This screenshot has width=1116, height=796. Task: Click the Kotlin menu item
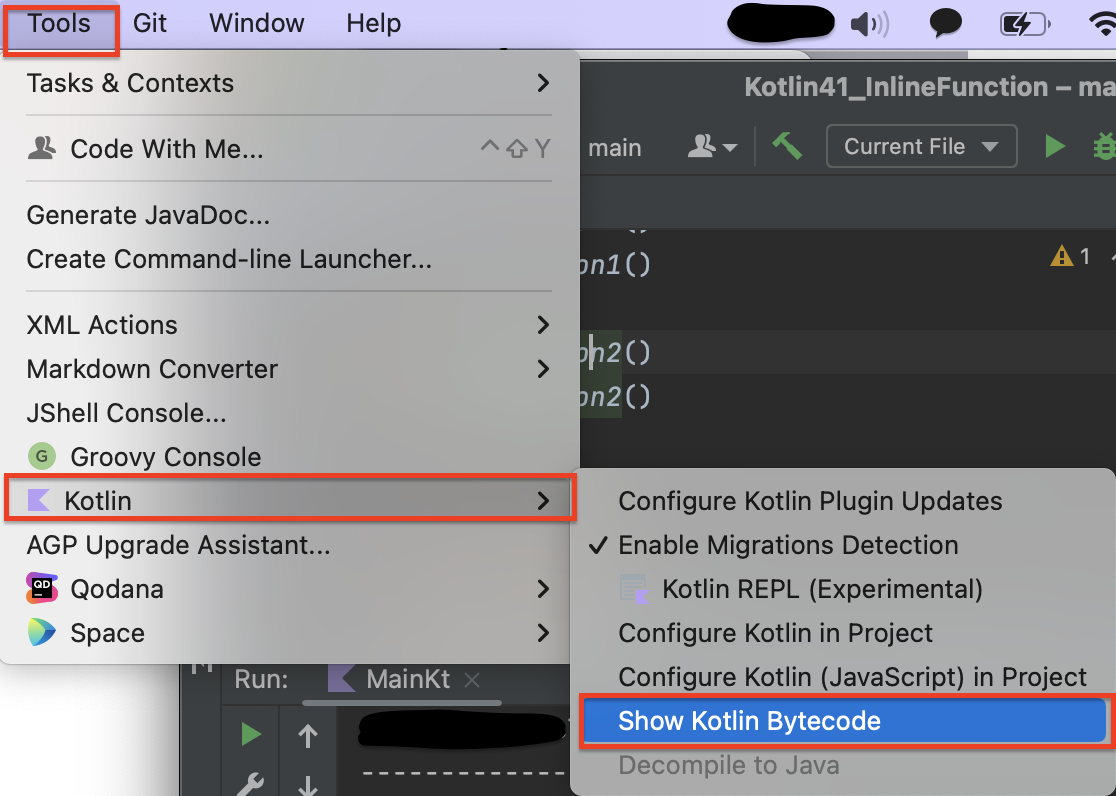coord(289,501)
